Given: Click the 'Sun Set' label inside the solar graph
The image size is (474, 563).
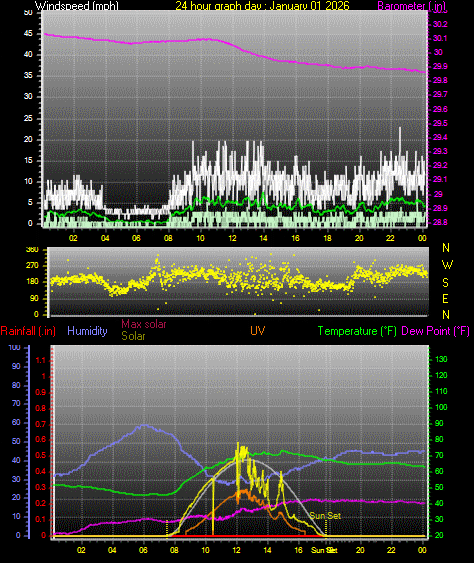Looking at the screenshot, I should tap(325, 516).
